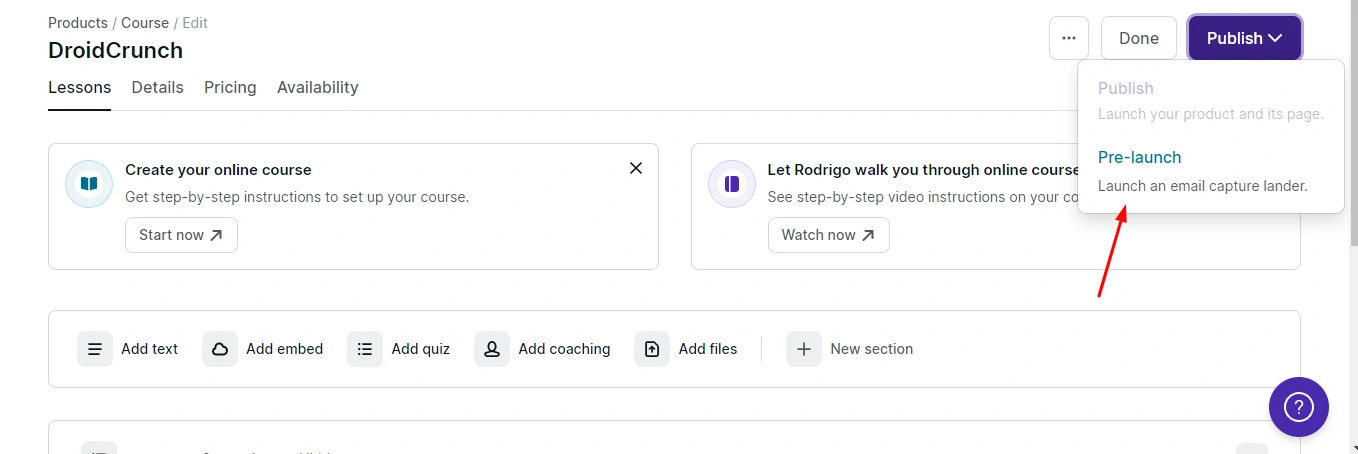The height and width of the screenshot is (454, 1358).
Task: Add files lesson
Action: pos(686,349)
